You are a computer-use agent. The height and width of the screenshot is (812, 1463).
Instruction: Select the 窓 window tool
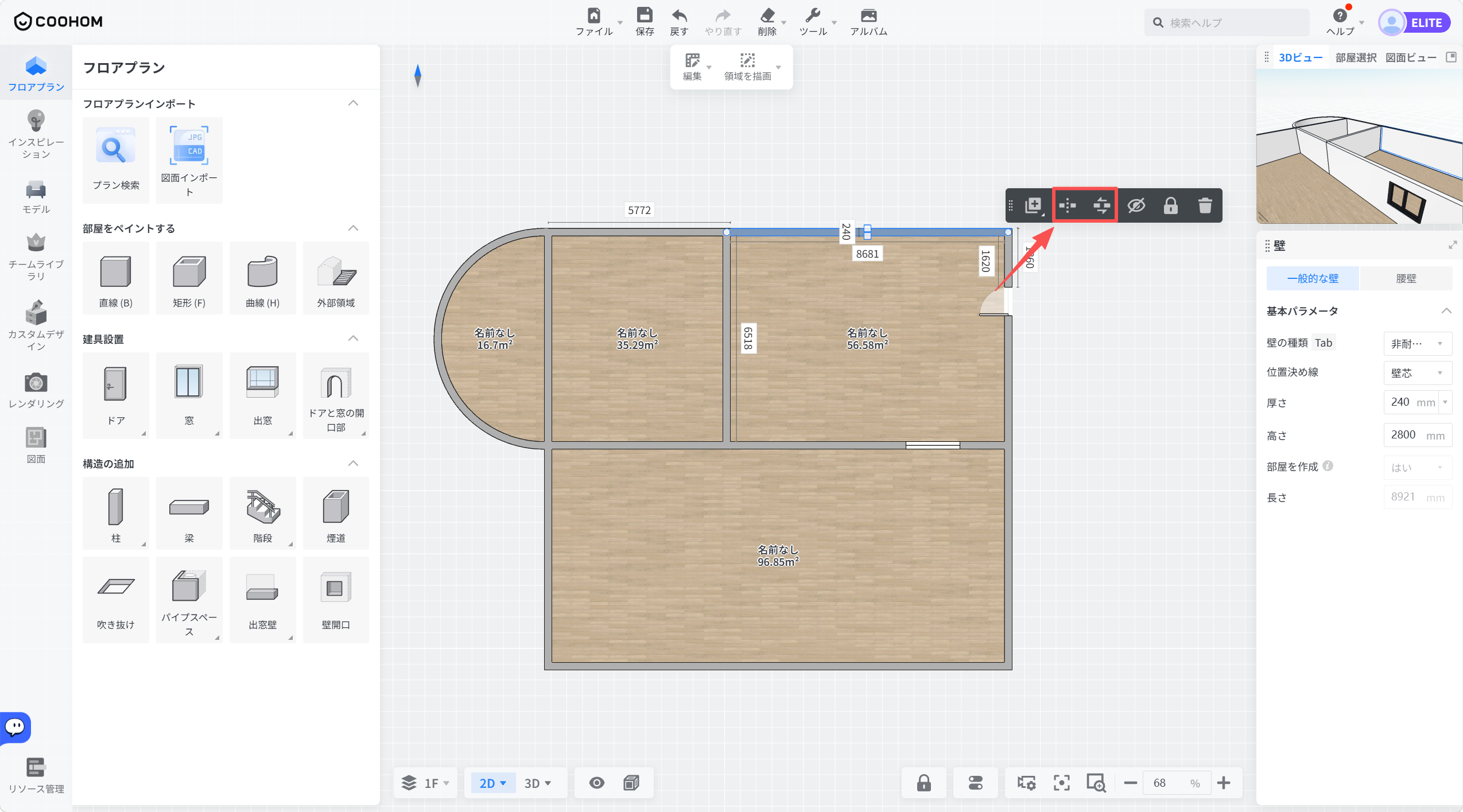click(x=189, y=395)
